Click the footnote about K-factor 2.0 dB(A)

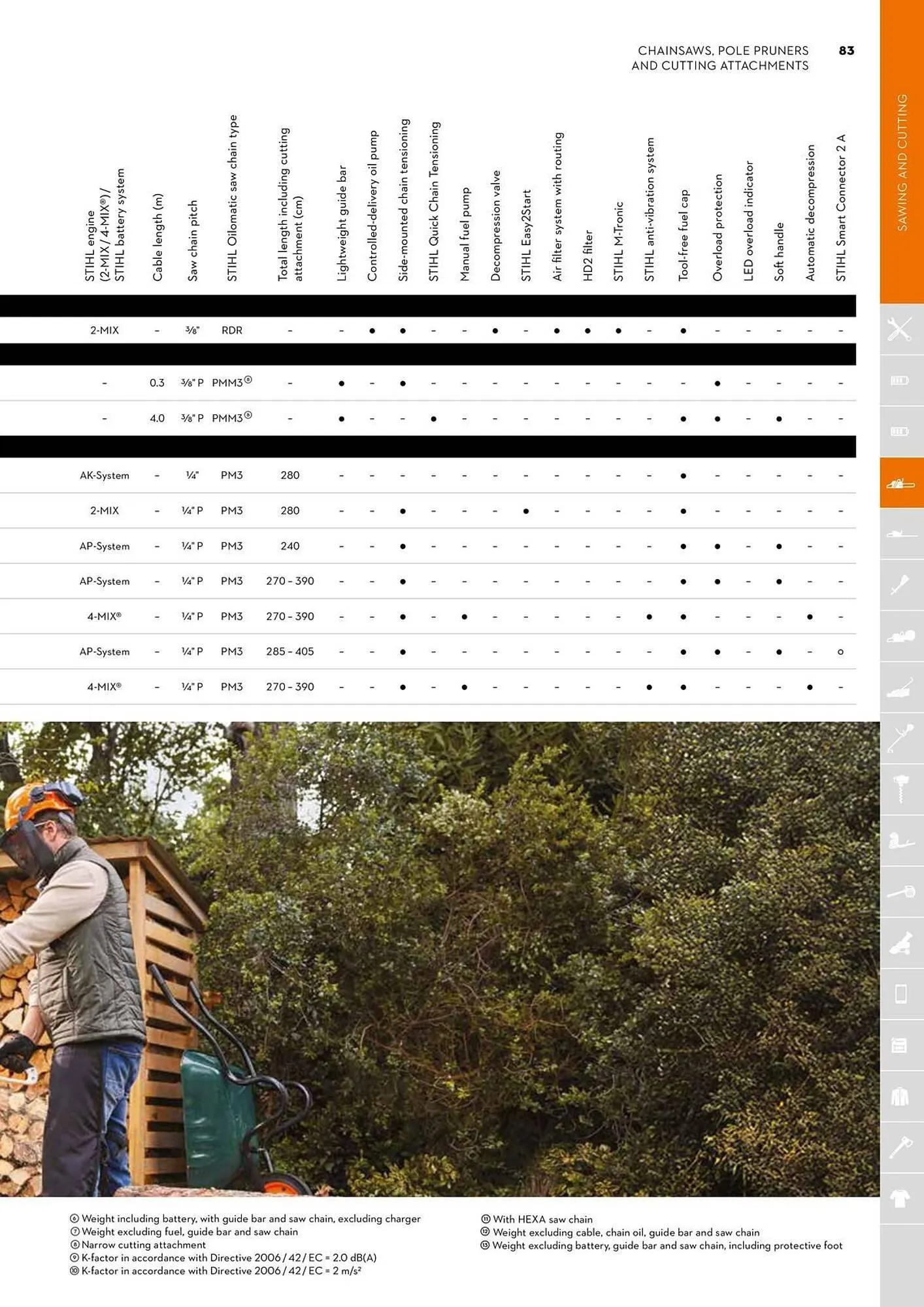pyautogui.click(x=223, y=1258)
